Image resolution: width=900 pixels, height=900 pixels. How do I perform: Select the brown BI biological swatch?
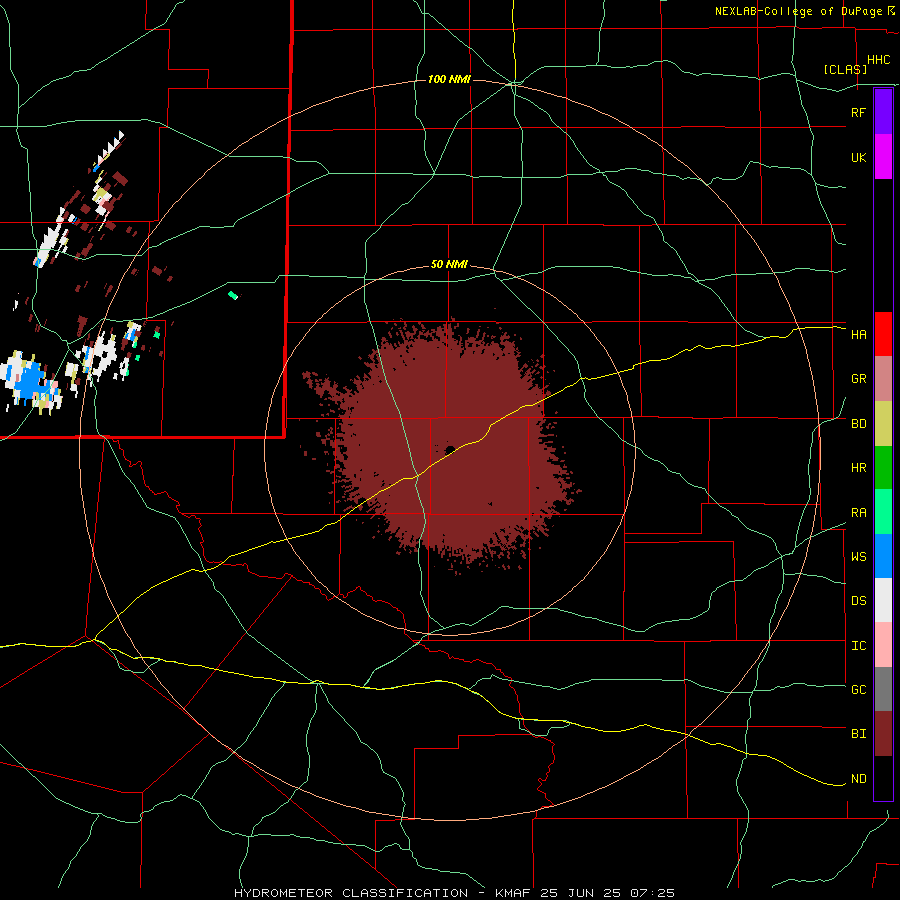tap(883, 734)
